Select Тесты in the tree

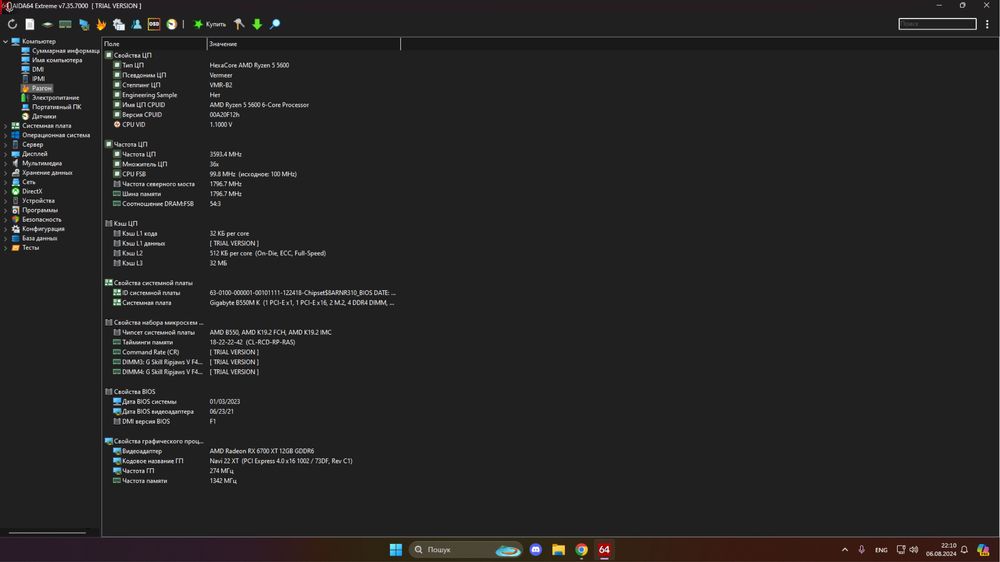(30, 248)
